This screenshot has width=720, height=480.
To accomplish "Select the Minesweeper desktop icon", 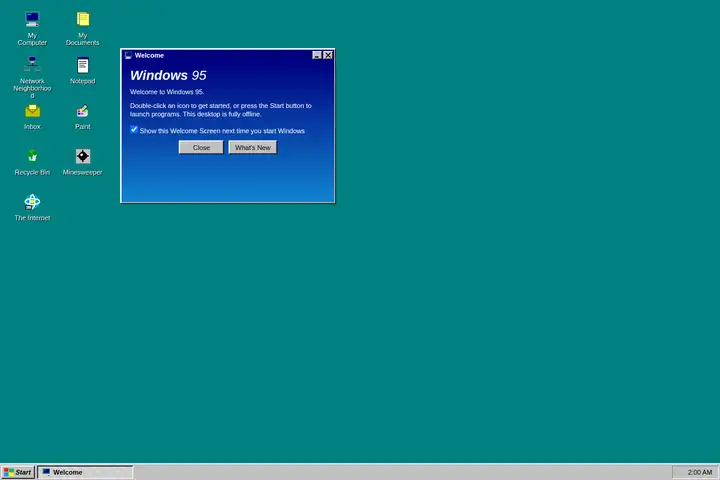I will tap(83, 162).
